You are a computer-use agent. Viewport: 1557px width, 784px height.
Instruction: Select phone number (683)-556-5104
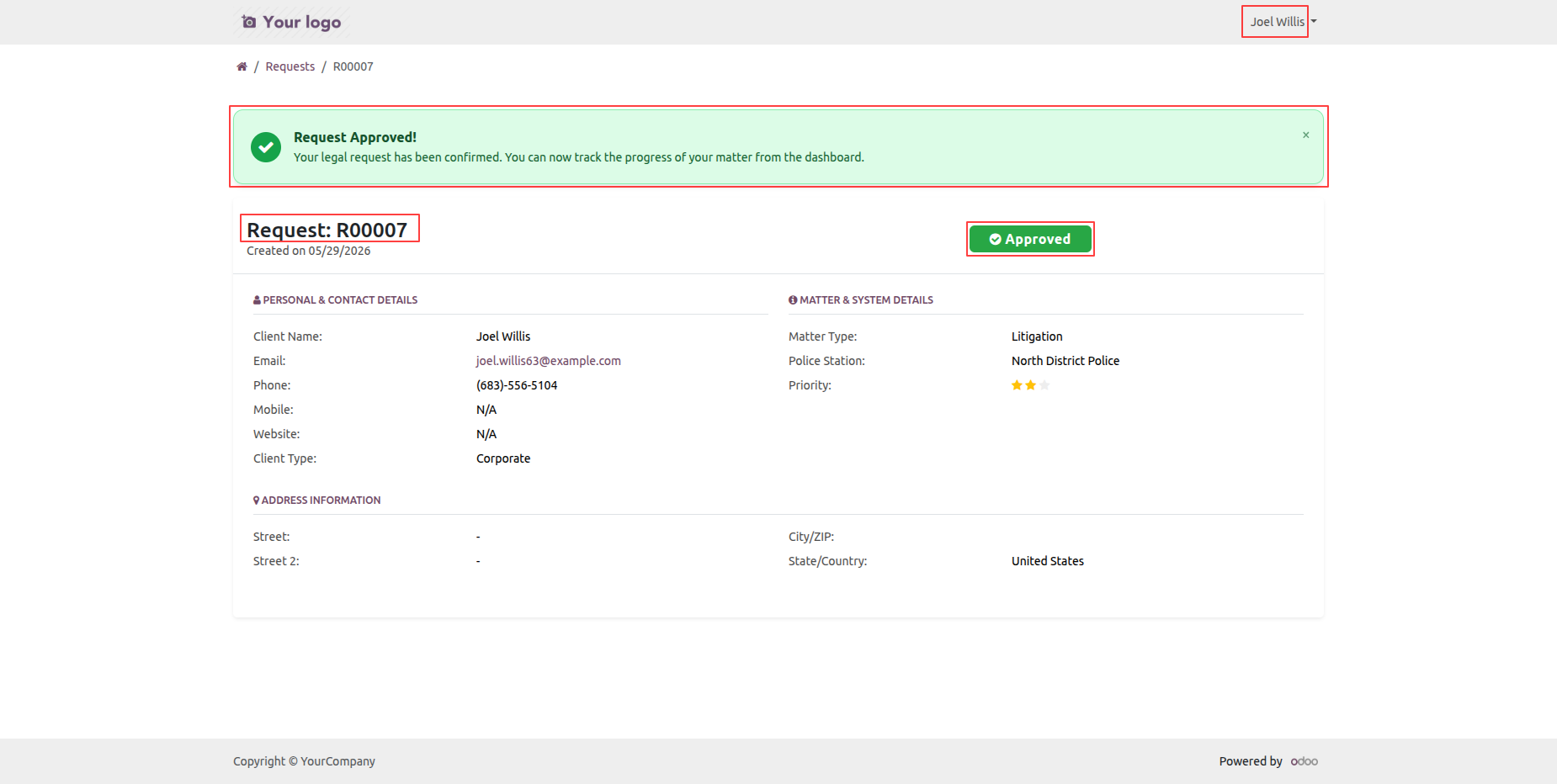[x=517, y=385]
